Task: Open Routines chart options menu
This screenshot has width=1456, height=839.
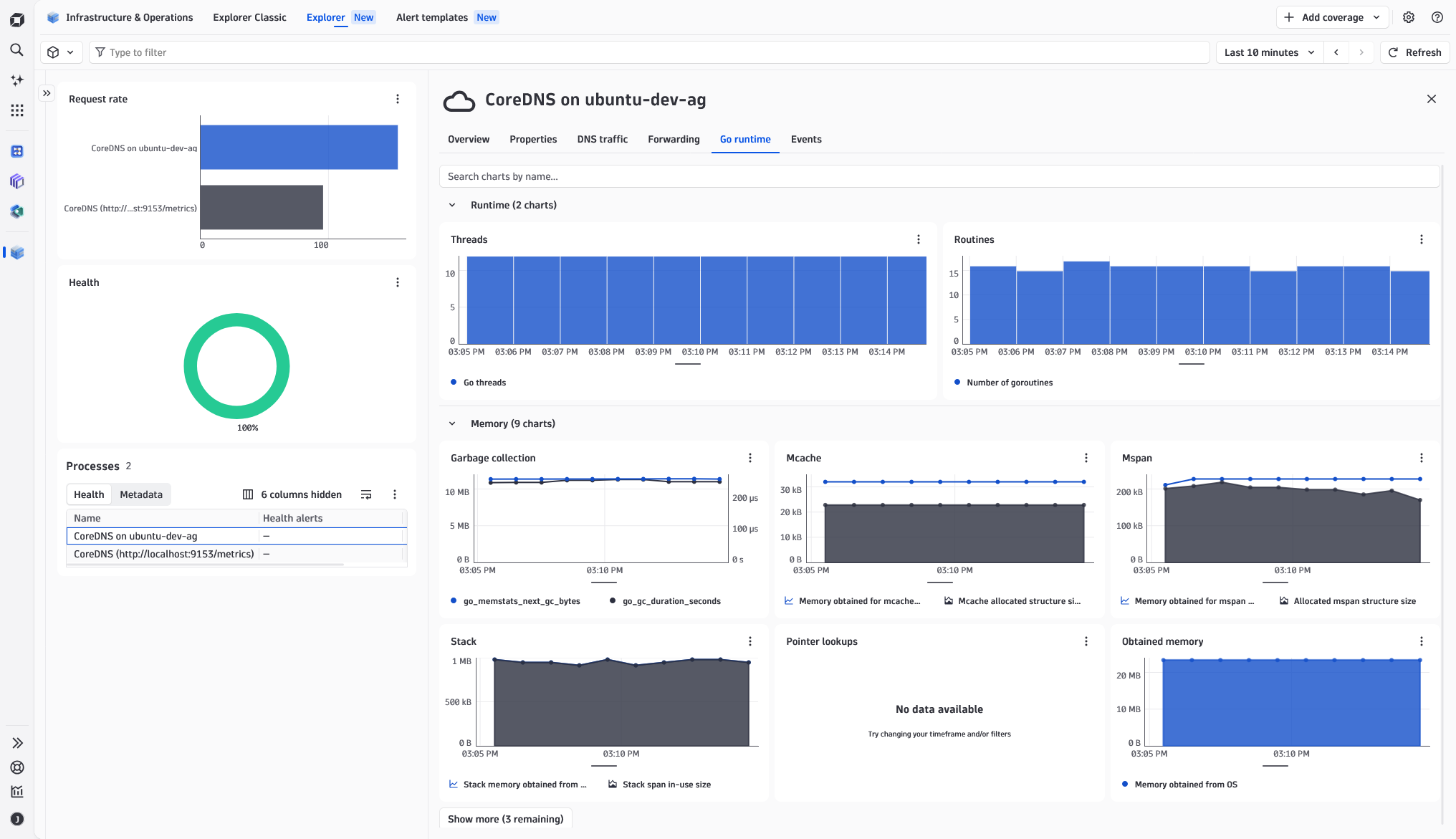Action: click(1422, 239)
